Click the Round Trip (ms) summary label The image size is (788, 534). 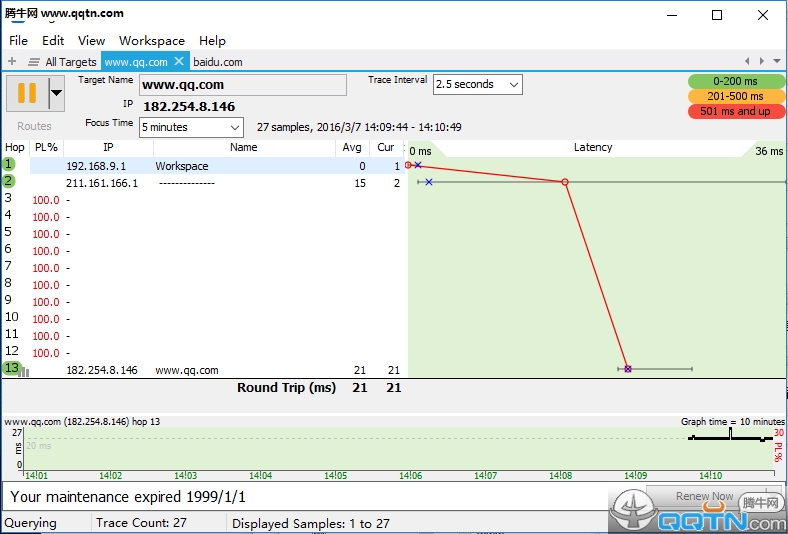286,387
